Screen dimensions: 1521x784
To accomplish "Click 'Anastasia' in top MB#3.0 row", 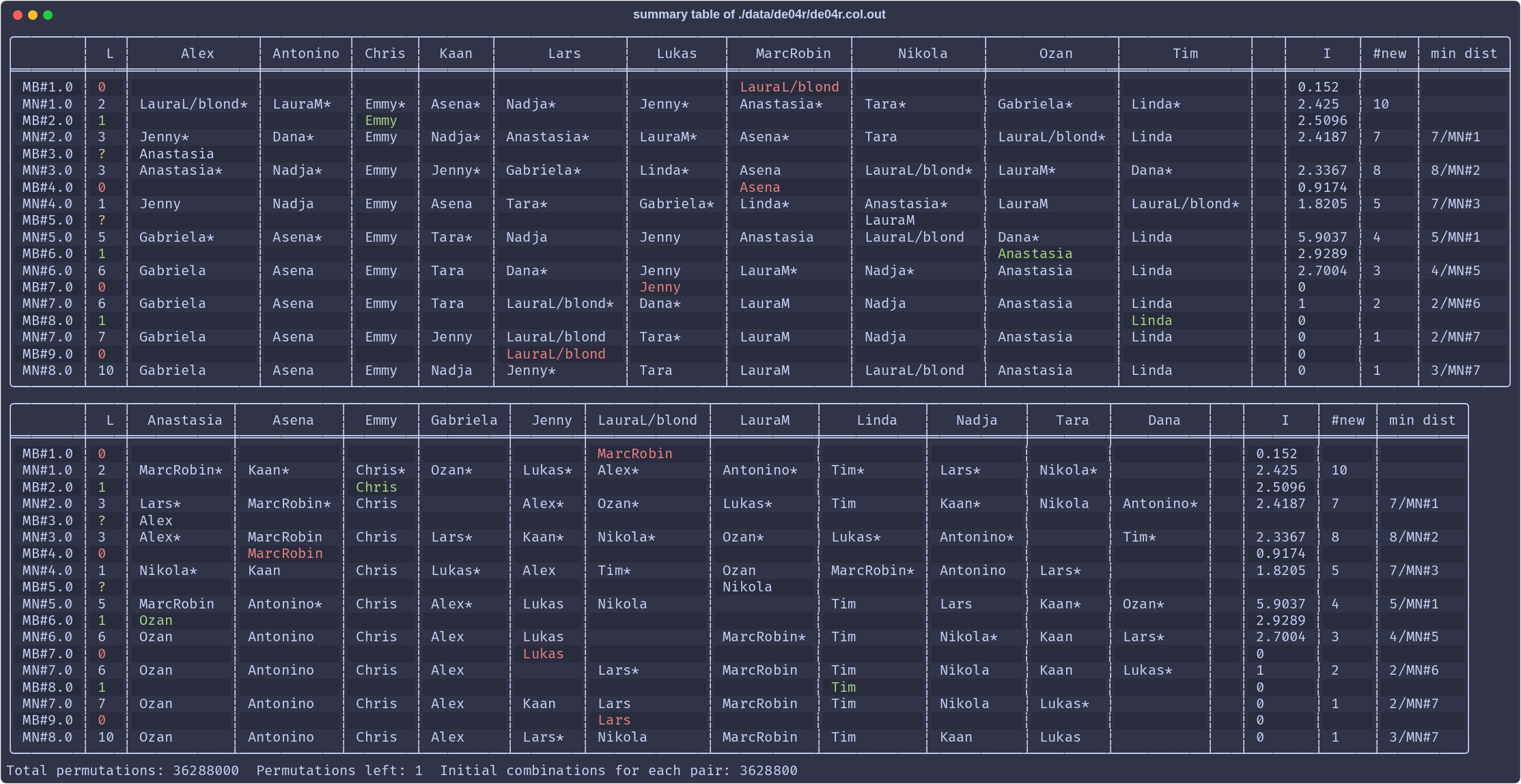I will tap(177, 154).
